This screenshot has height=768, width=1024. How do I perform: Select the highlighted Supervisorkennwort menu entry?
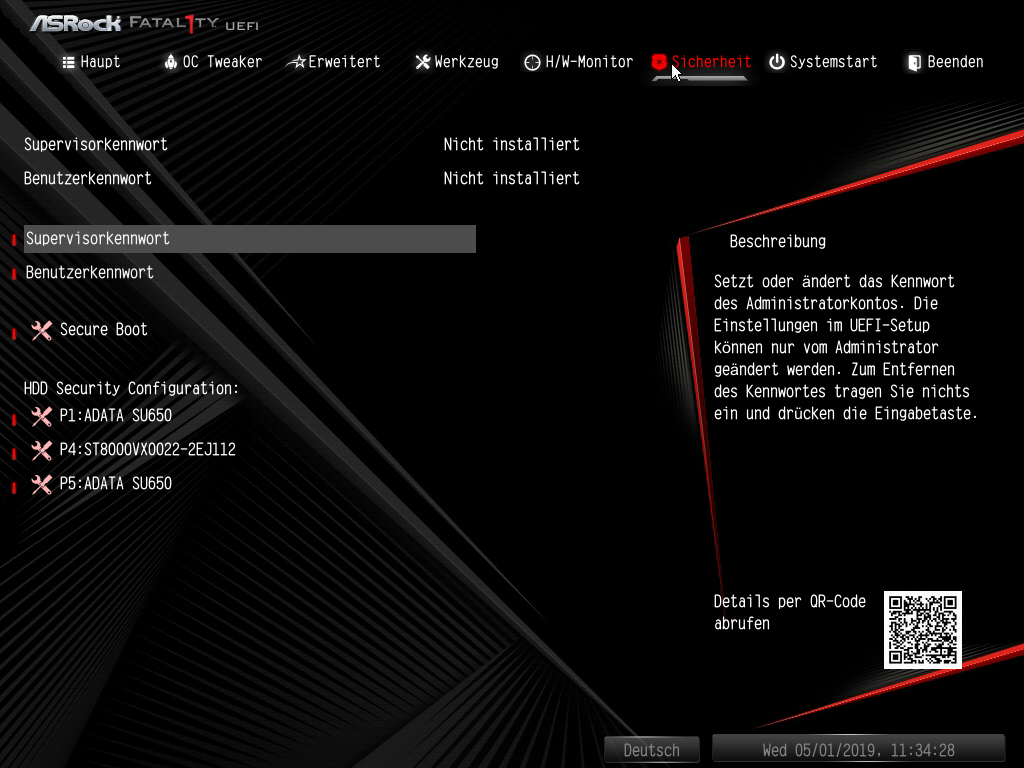click(x=249, y=239)
